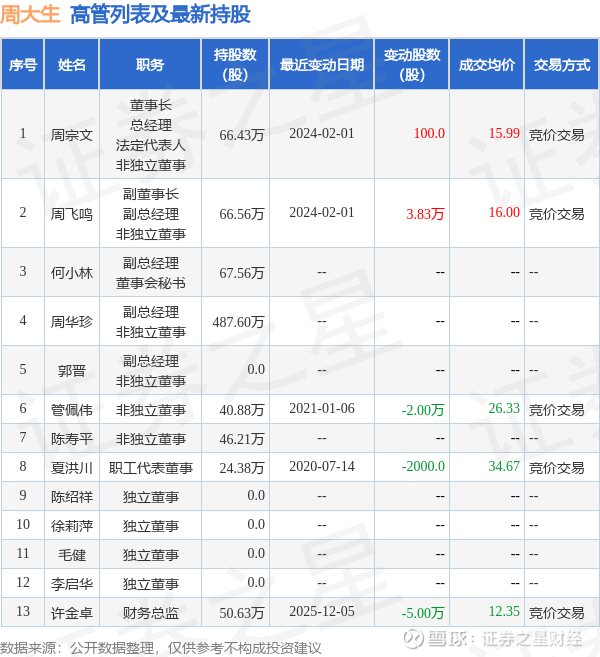The width and height of the screenshot is (600, 657).
Task: Click the 职工代表董事 position cell
Action: coord(150,468)
